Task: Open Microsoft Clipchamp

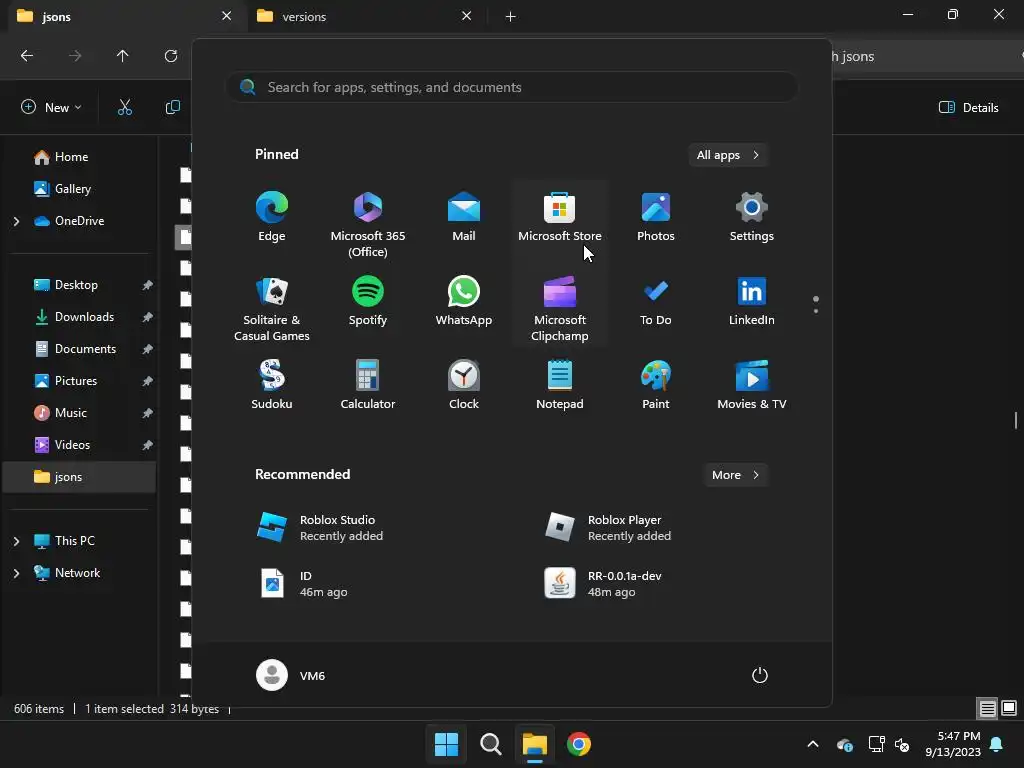Action: (560, 308)
